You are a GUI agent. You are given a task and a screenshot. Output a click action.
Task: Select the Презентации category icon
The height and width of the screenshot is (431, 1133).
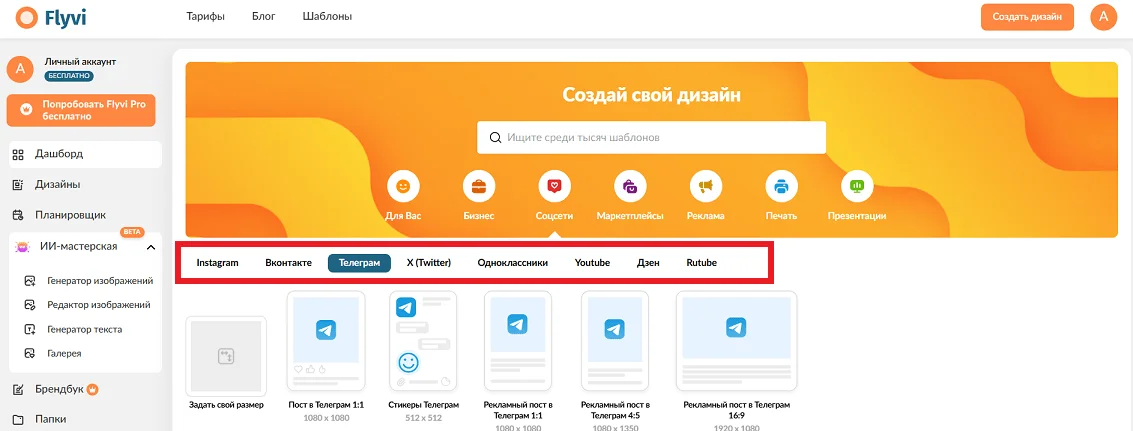pyautogui.click(x=857, y=187)
